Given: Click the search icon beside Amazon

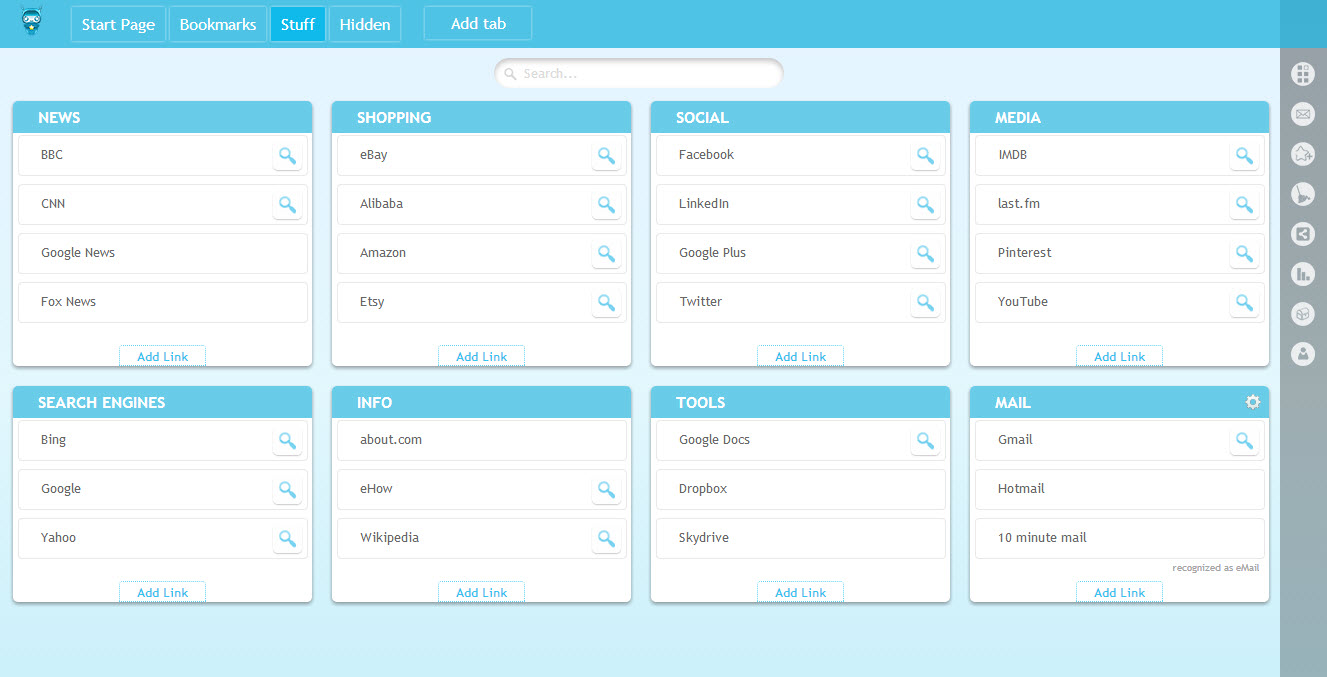Looking at the screenshot, I should tap(606, 253).
